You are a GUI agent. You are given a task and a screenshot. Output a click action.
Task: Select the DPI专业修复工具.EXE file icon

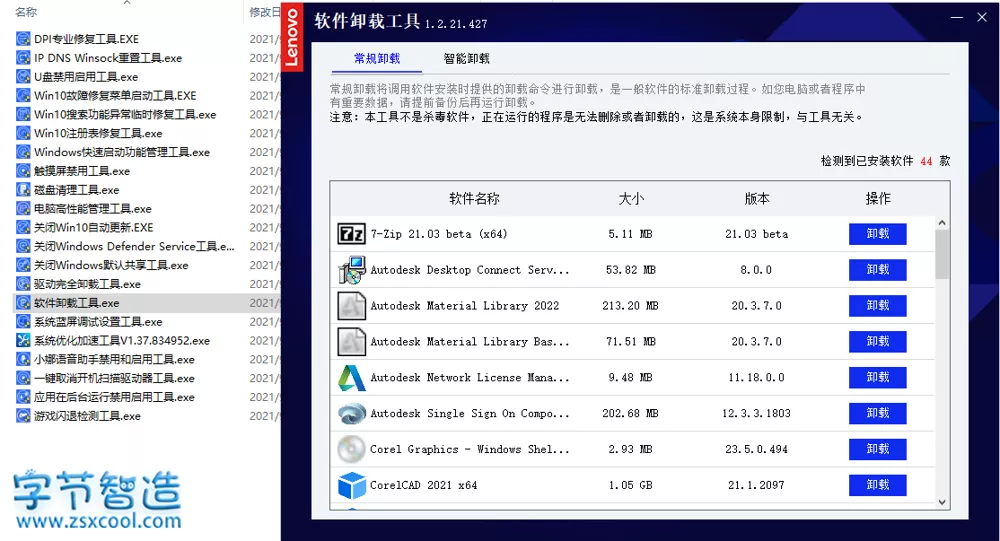point(23,39)
